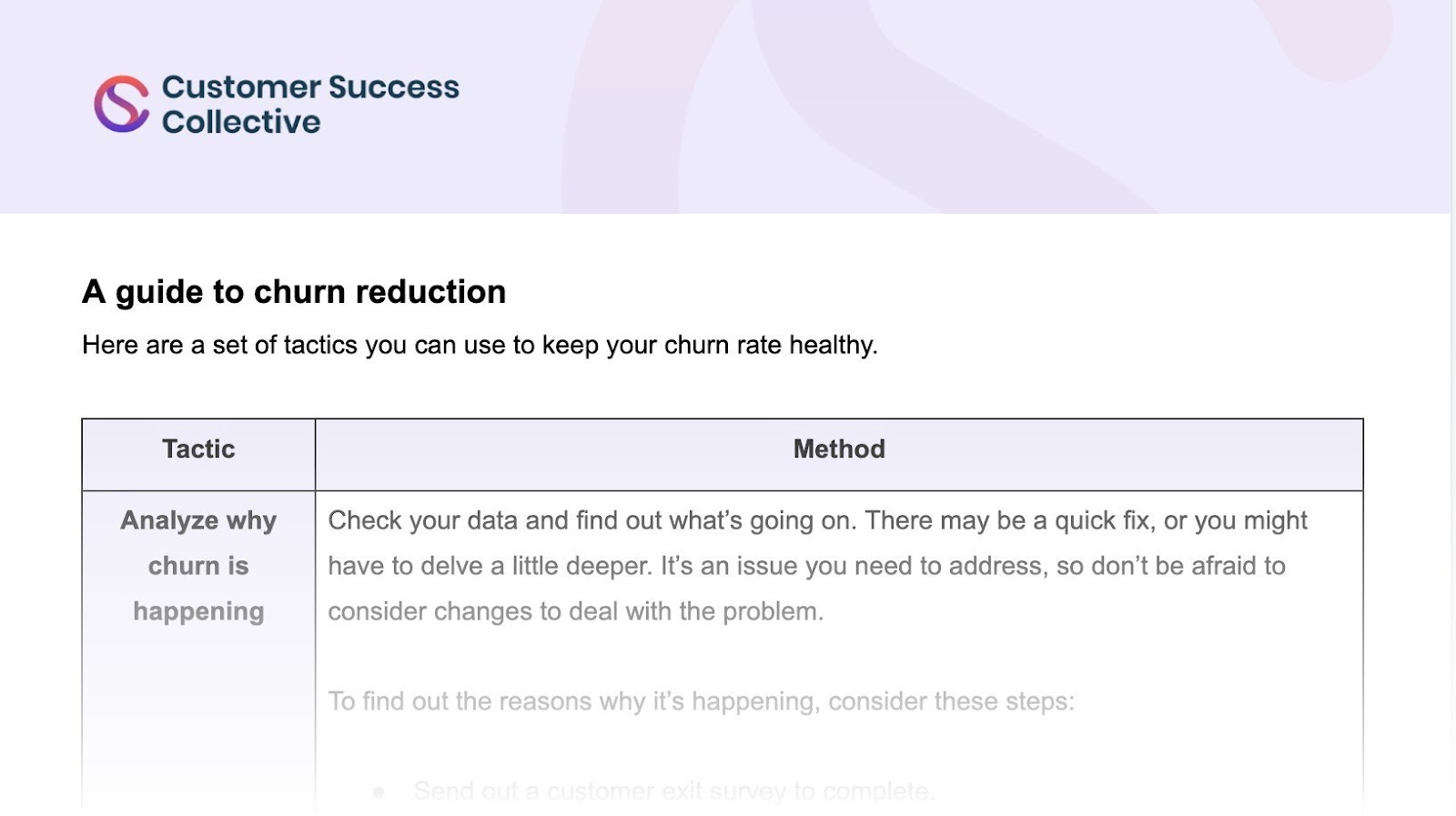Select the 'A guide to churn reduction' heading
This screenshot has width=1456, height=816.
(294, 292)
